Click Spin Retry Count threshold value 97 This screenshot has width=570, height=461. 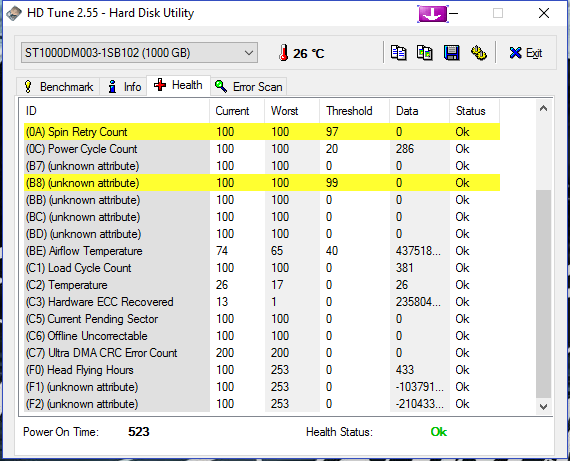pyautogui.click(x=332, y=132)
